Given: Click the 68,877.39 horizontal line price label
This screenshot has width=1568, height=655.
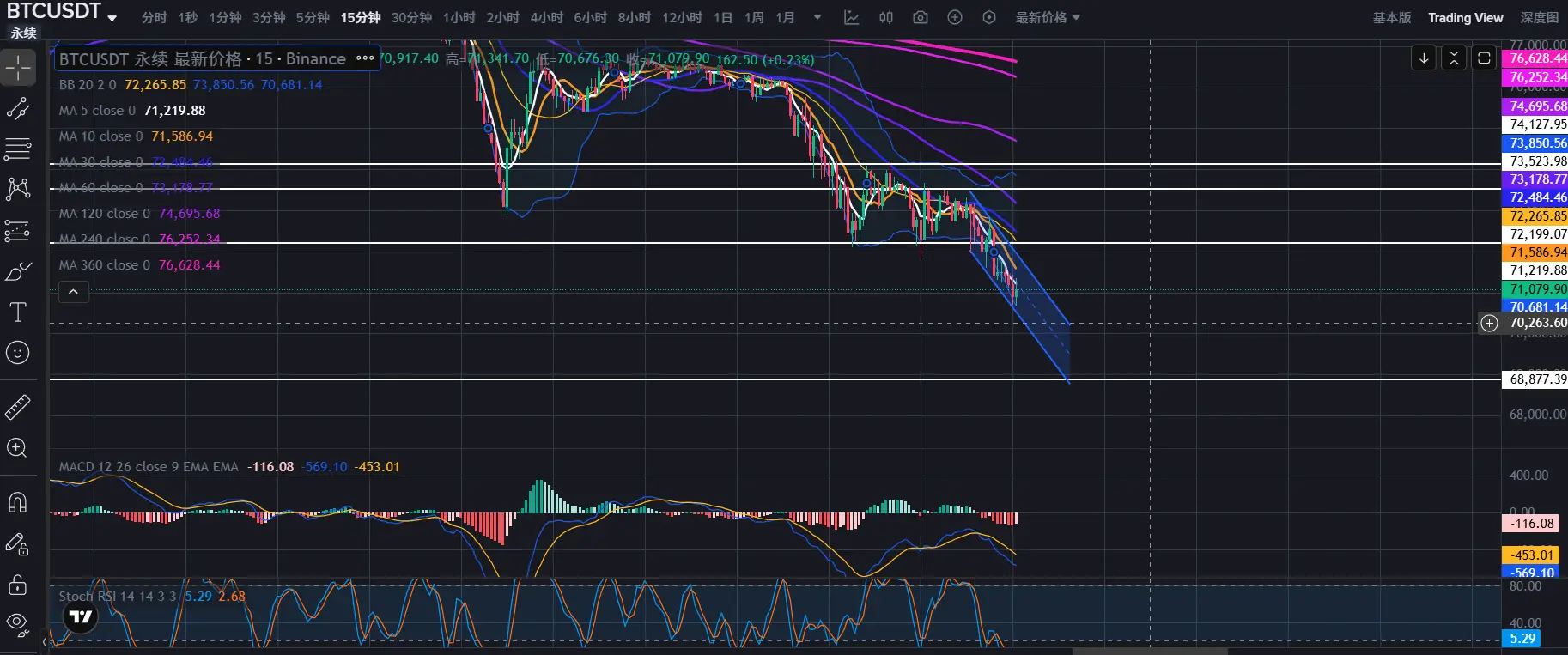Looking at the screenshot, I should point(1535,379).
